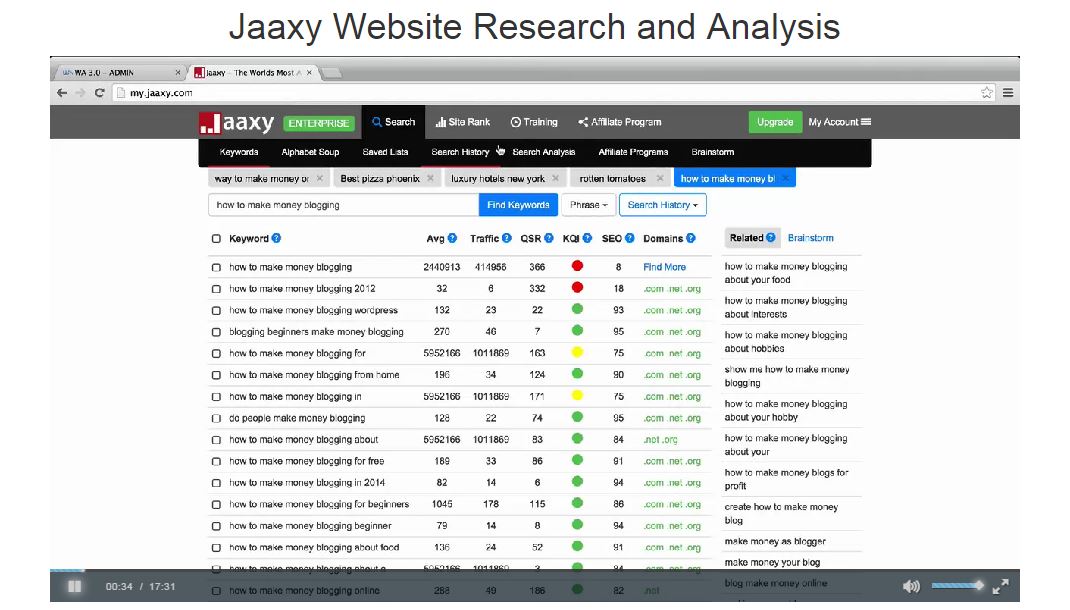Check 'how to make money blogging' row checkbox

(216, 267)
